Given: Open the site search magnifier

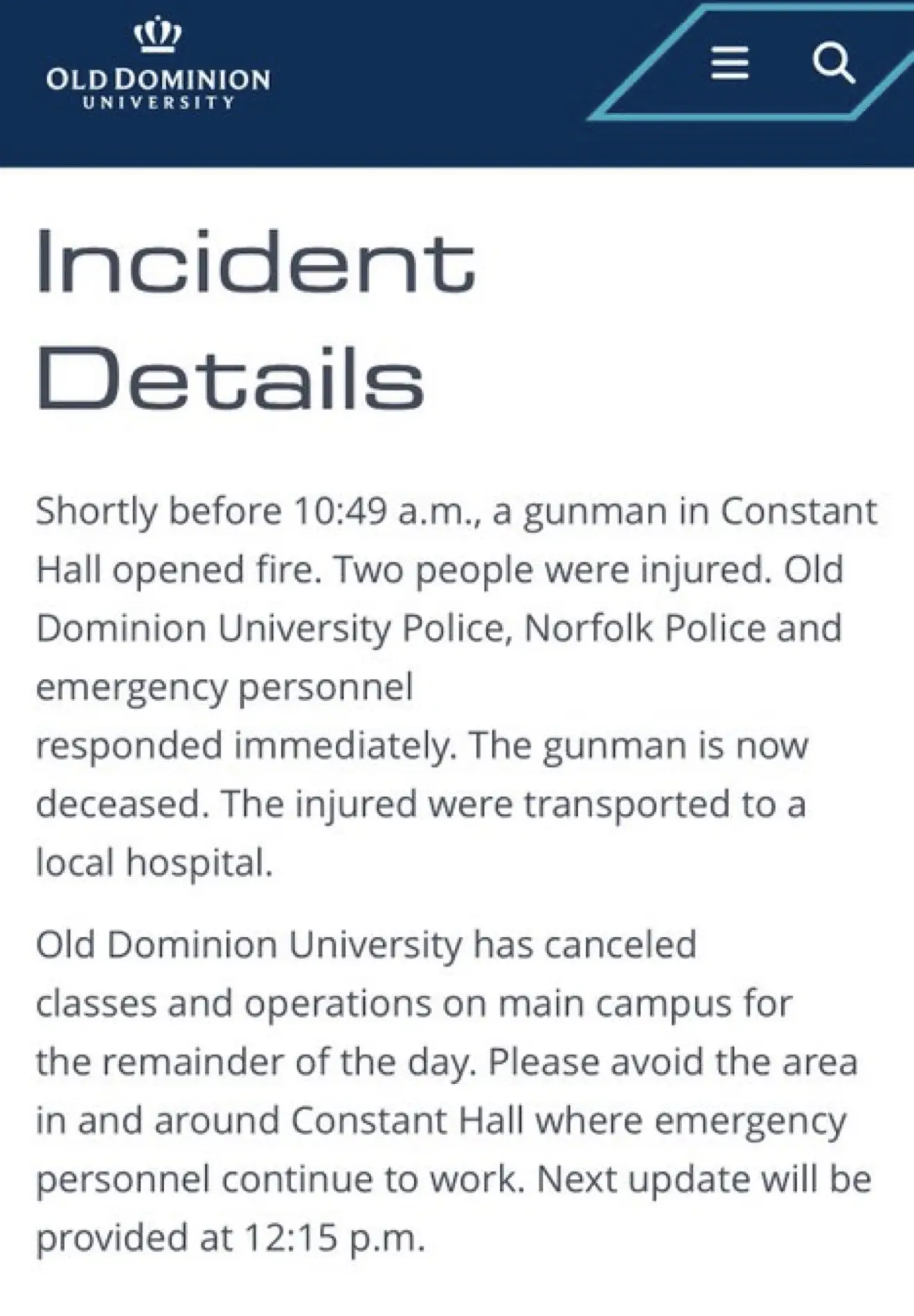Looking at the screenshot, I should [834, 64].
